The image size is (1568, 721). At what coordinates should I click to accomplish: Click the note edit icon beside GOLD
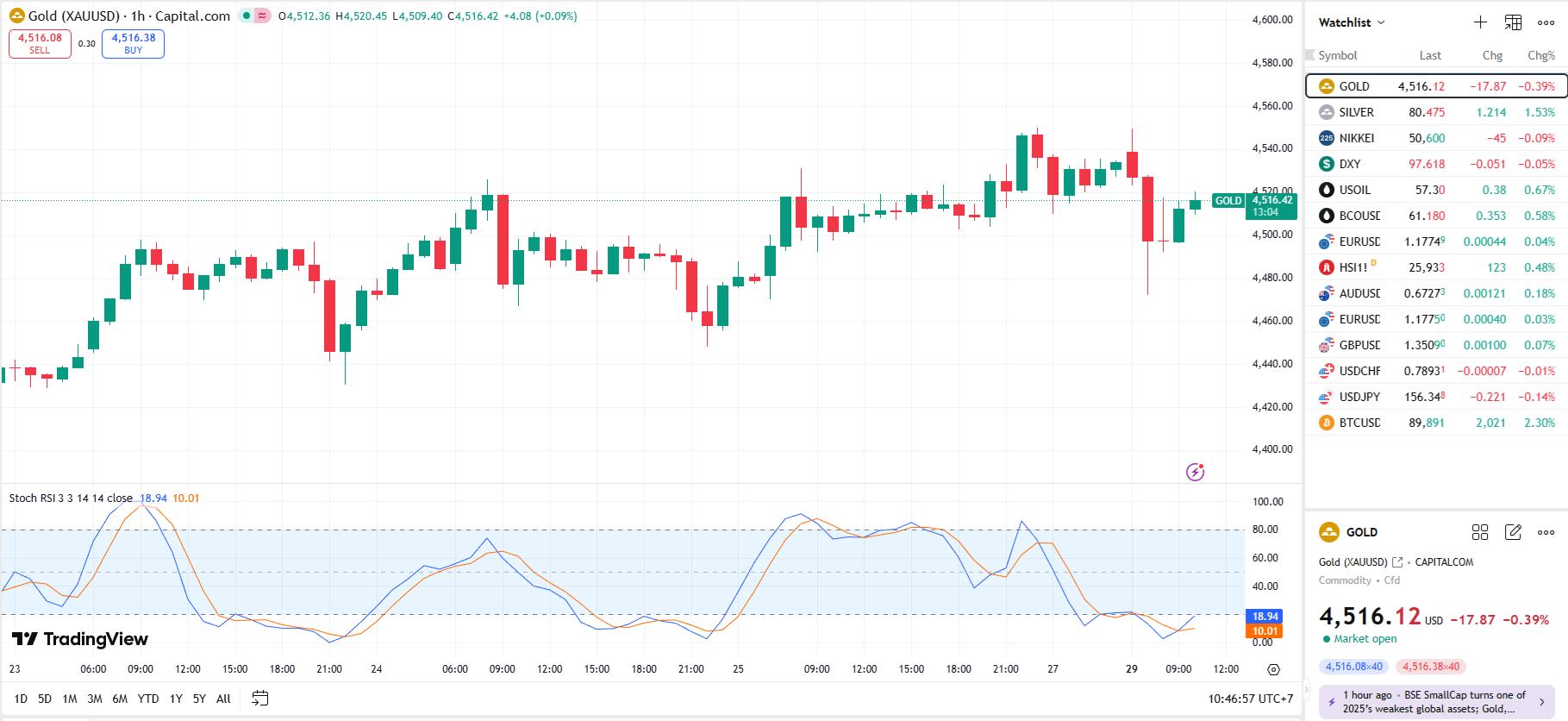[1513, 532]
